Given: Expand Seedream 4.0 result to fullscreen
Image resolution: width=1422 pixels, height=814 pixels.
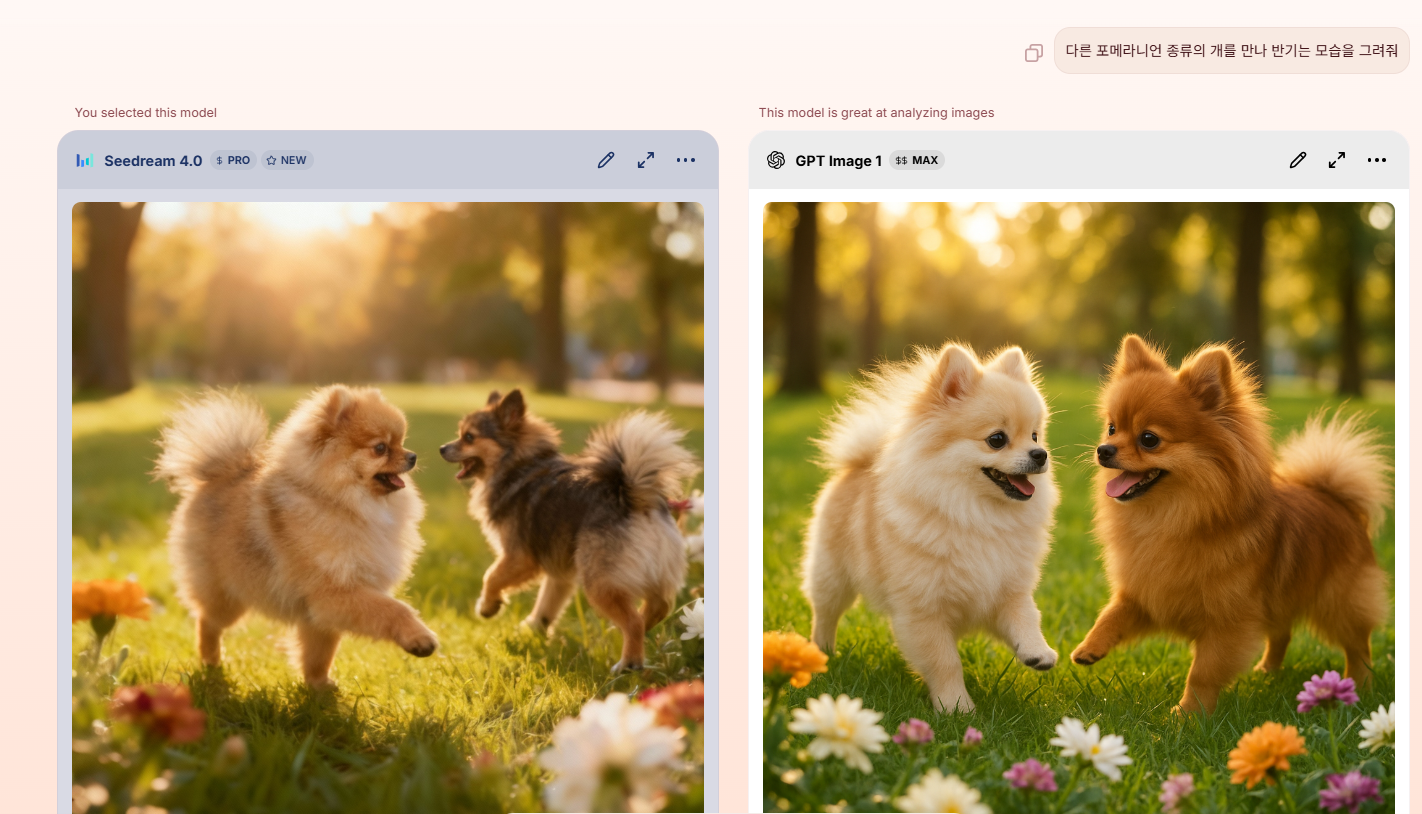Looking at the screenshot, I should [x=646, y=160].
